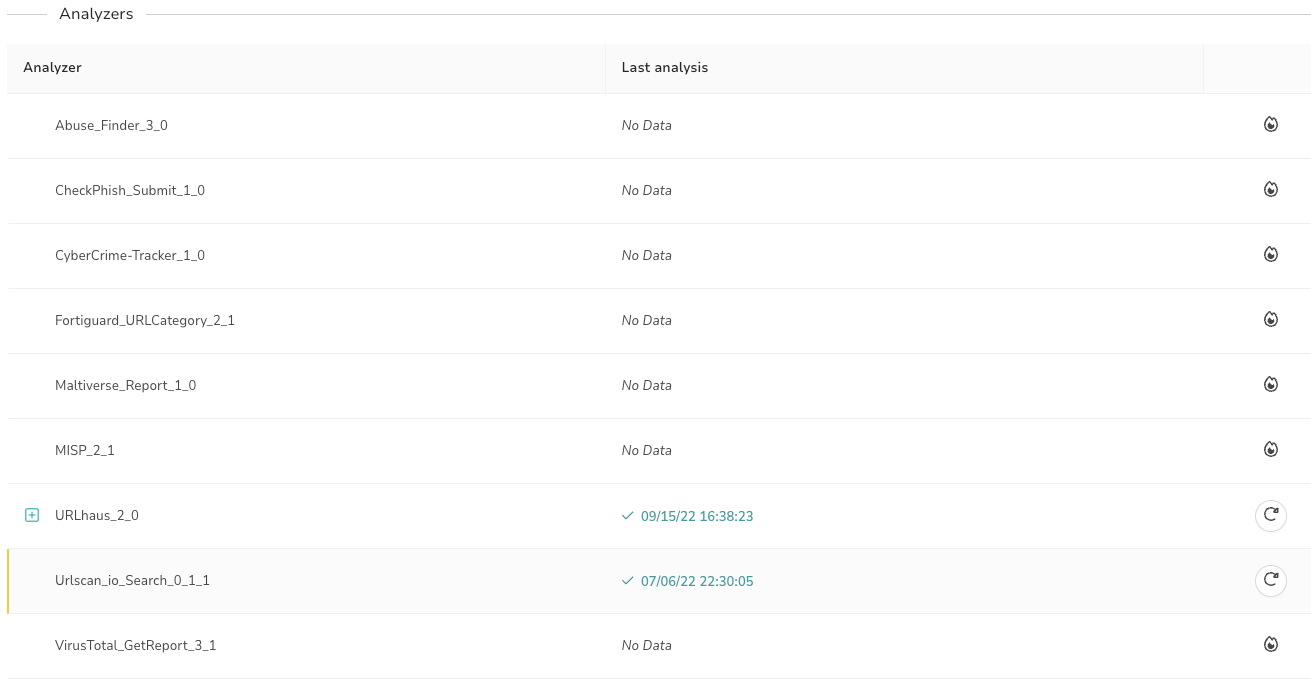Image resolution: width=1311 pixels, height=679 pixels.
Task: Select the Last analysis column header
Action: 665,67
